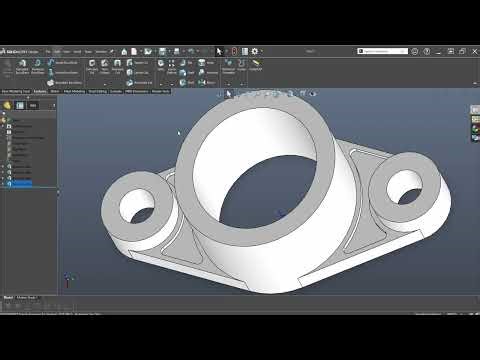Click the Print icon in quick access

[177, 52]
